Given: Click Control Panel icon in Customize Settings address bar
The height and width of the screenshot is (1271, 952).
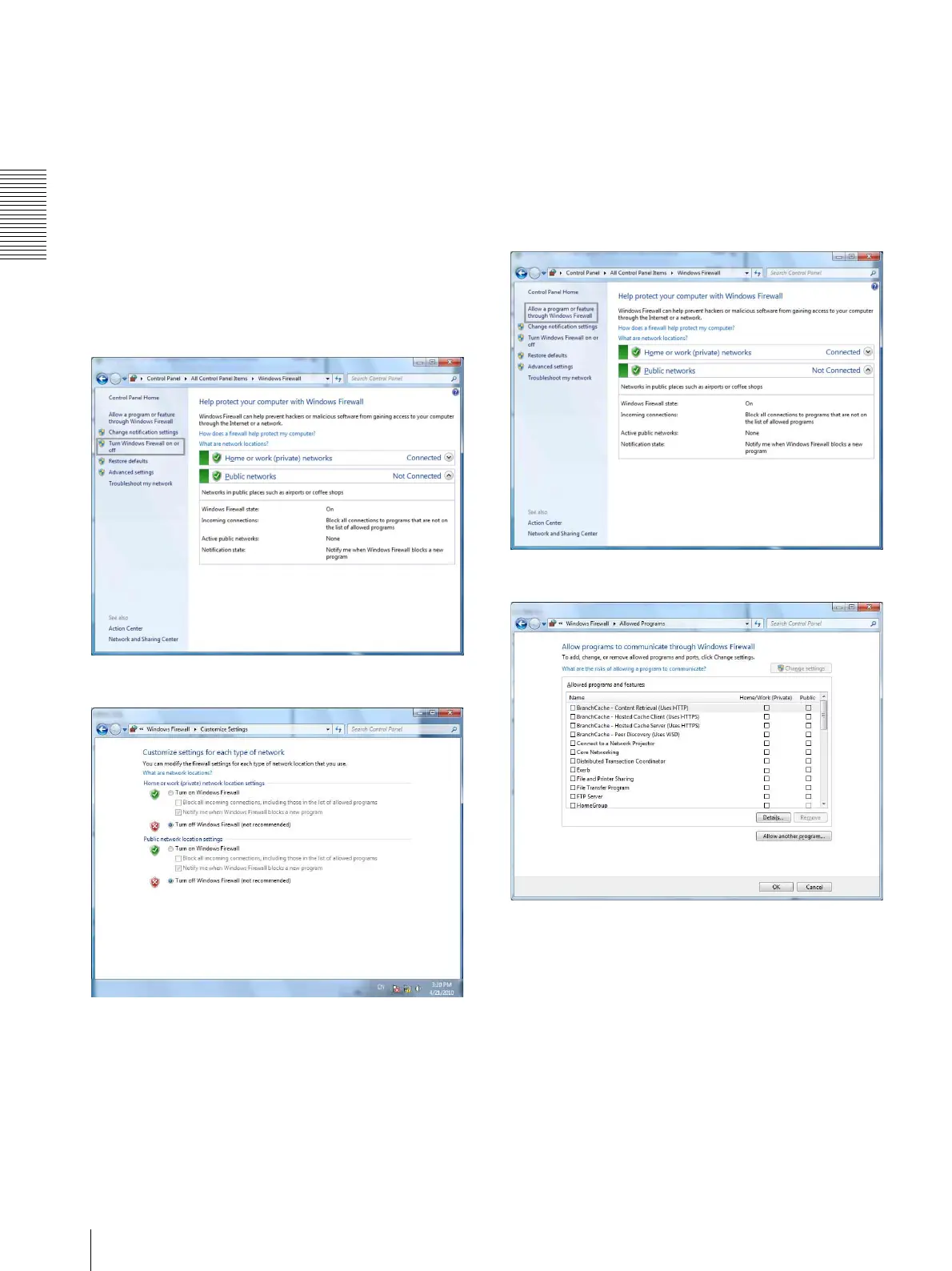Looking at the screenshot, I should [133, 729].
